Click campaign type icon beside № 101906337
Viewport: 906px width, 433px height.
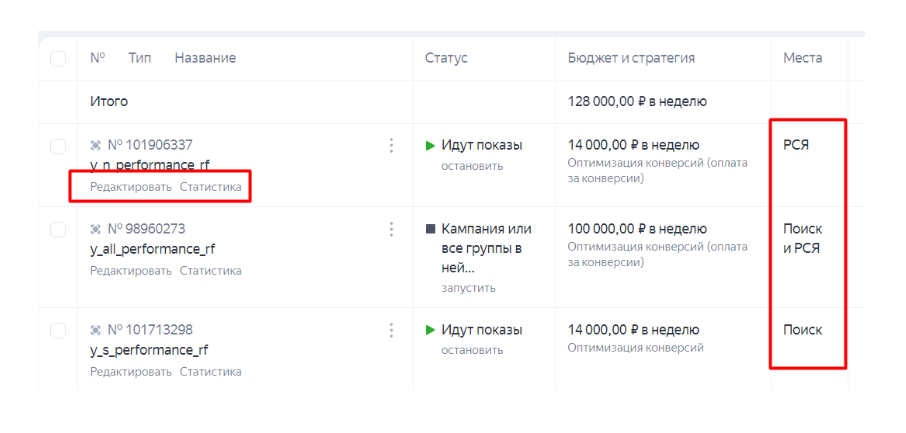click(96, 145)
